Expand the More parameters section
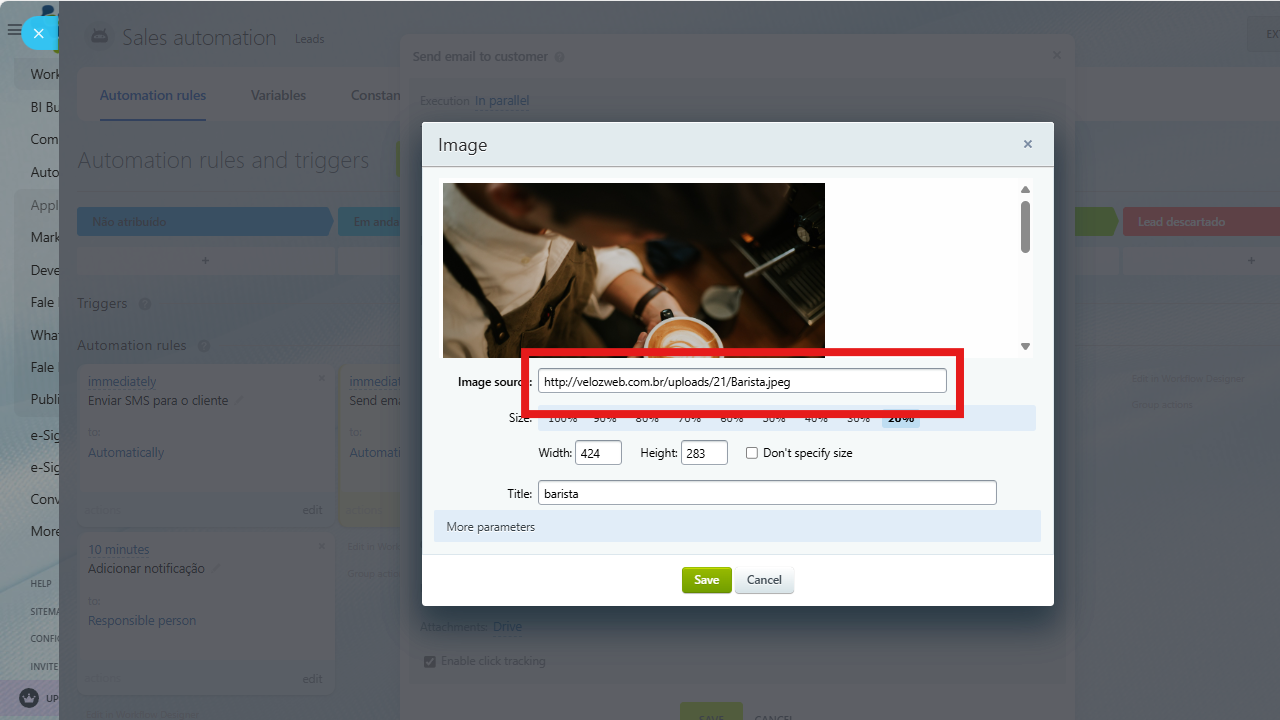 491,527
